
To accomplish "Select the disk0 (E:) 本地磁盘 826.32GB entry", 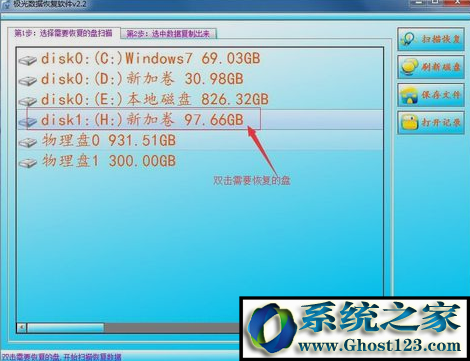I will coord(155,99).
